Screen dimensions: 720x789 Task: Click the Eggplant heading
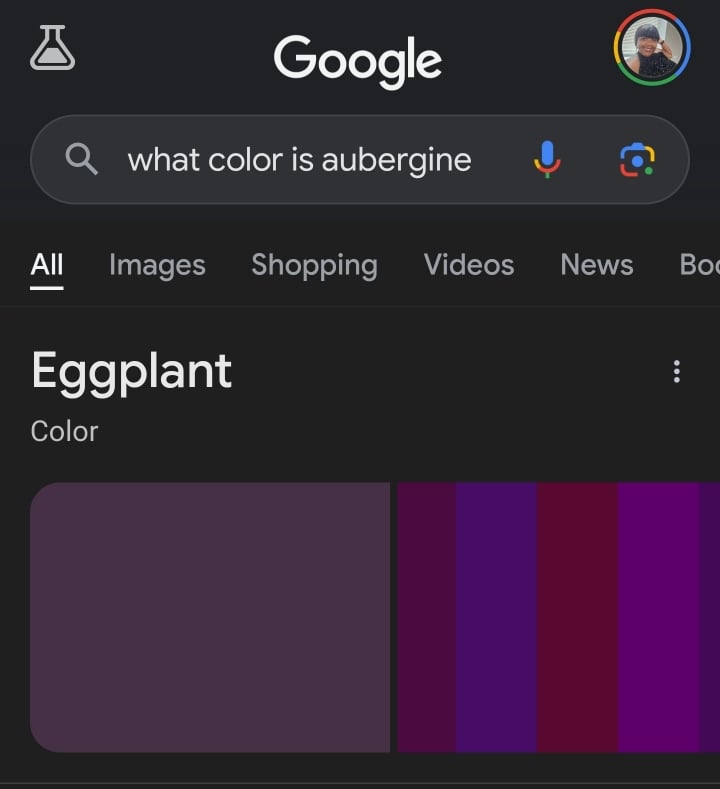(x=132, y=372)
